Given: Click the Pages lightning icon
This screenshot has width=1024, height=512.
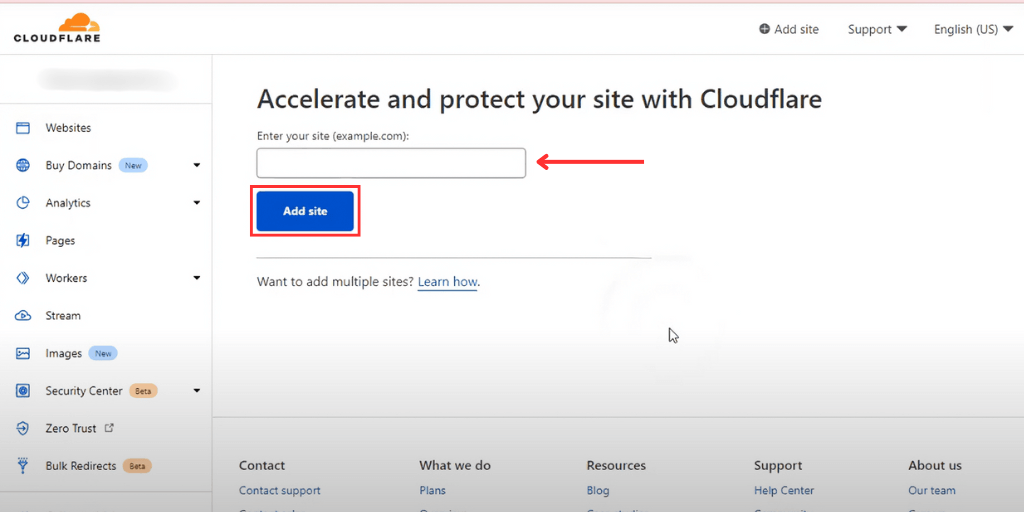Looking at the screenshot, I should click(23, 240).
